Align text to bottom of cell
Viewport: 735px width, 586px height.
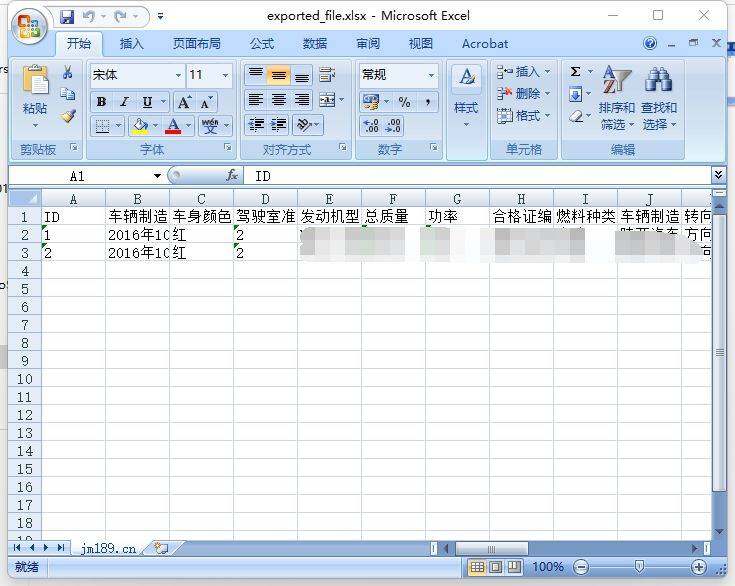pyautogui.click(x=302, y=74)
